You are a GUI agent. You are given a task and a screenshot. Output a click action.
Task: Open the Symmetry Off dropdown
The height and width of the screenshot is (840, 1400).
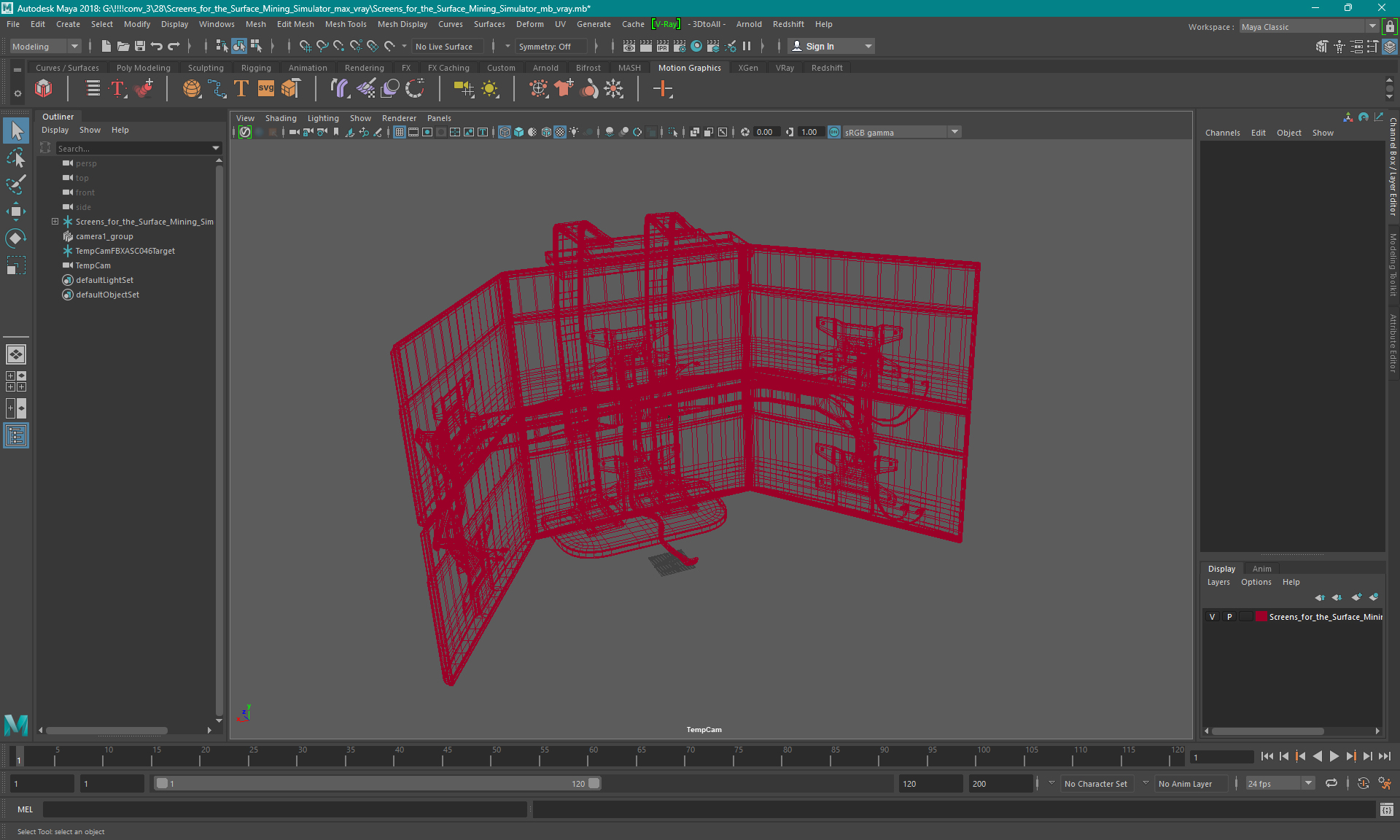(x=551, y=46)
